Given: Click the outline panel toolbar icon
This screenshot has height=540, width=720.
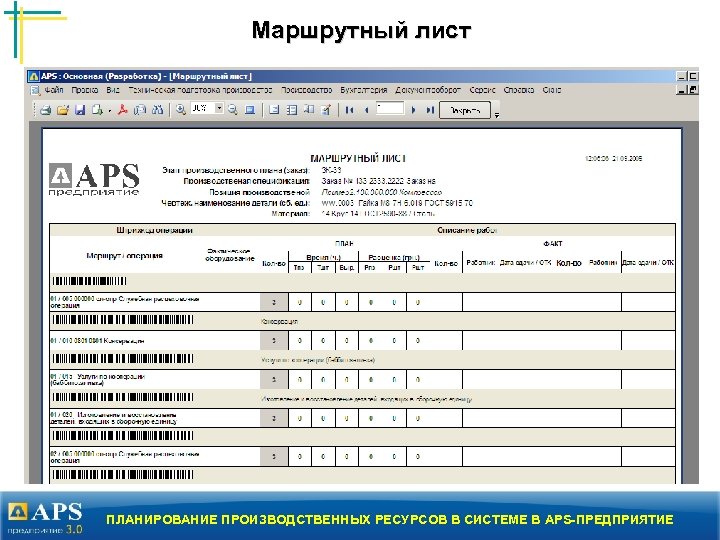Looking at the screenshot, I should tap(274, 110).
